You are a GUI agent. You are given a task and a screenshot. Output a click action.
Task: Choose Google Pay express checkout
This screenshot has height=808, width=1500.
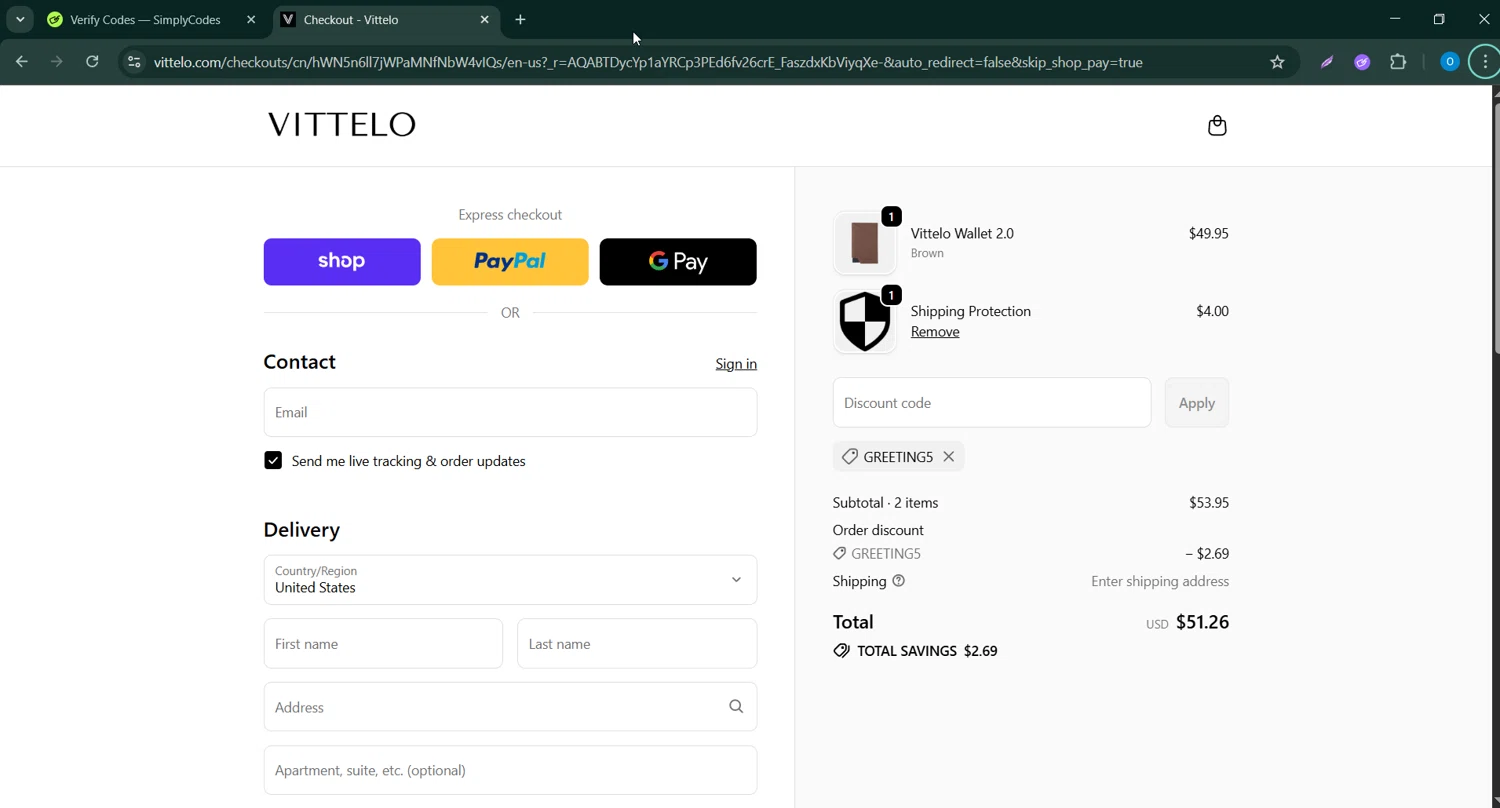[678, 262]
